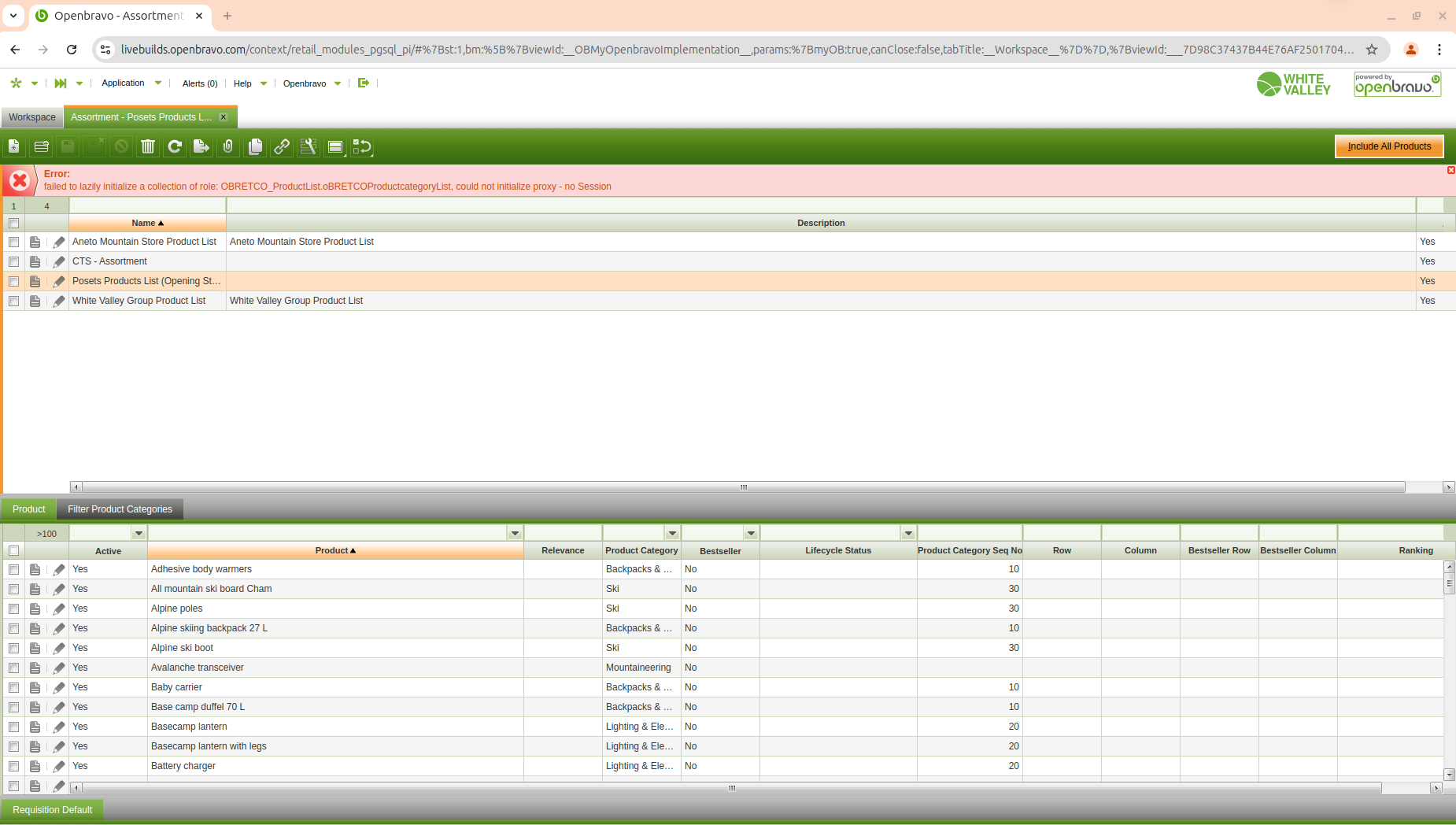1456x825 pixels.
Task: Open attachments via the paperclip icon
Action: tap(228, 146)
